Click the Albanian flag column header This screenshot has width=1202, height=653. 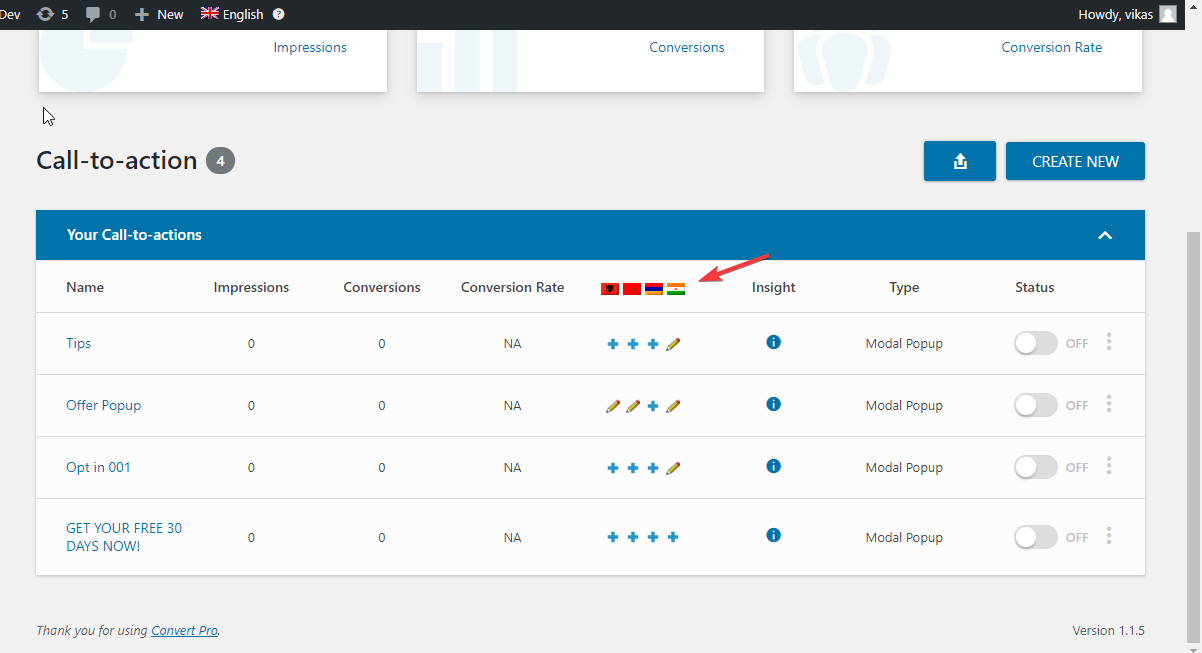pos(610,289)
